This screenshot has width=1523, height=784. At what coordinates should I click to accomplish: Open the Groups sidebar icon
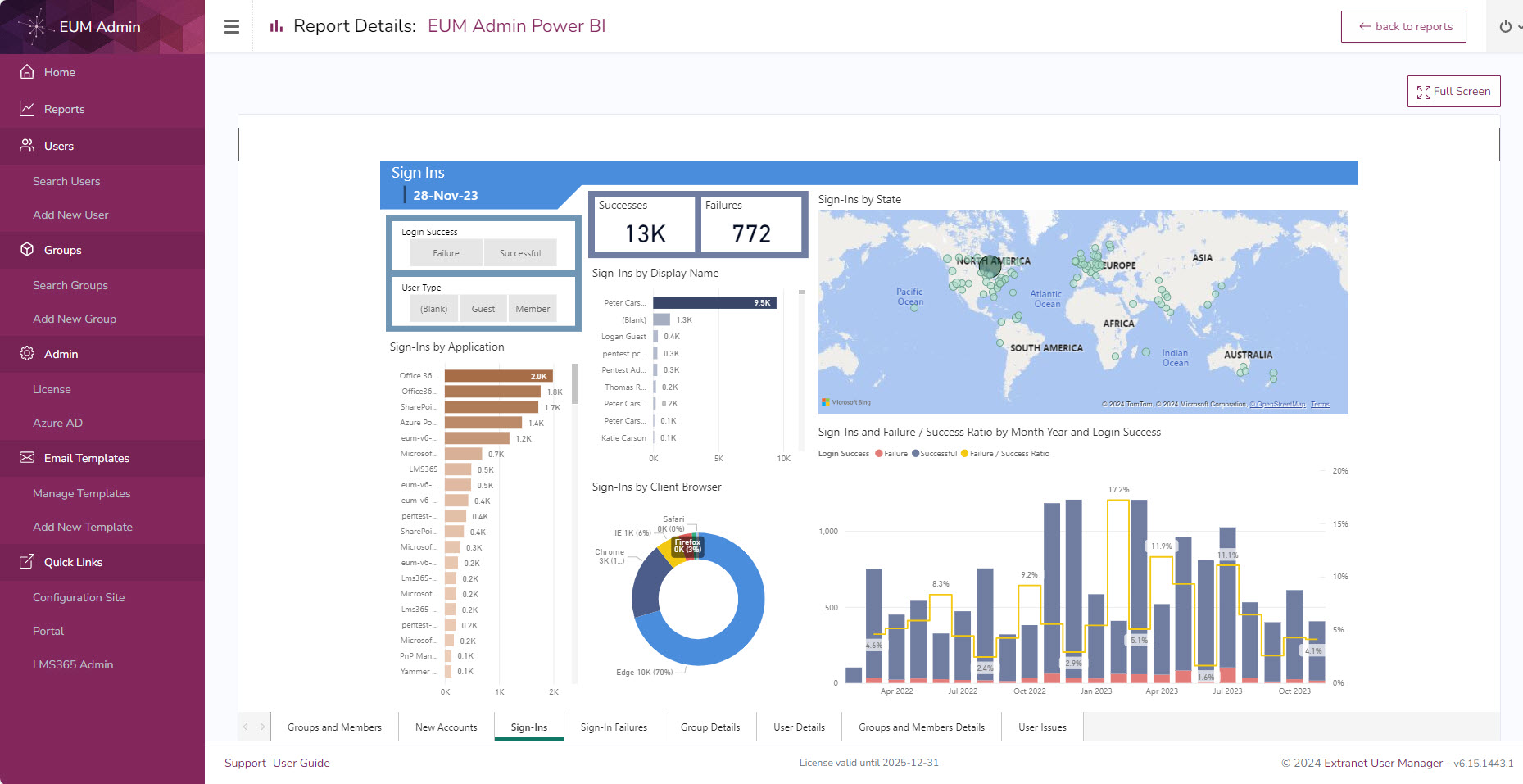coord(26,250)
